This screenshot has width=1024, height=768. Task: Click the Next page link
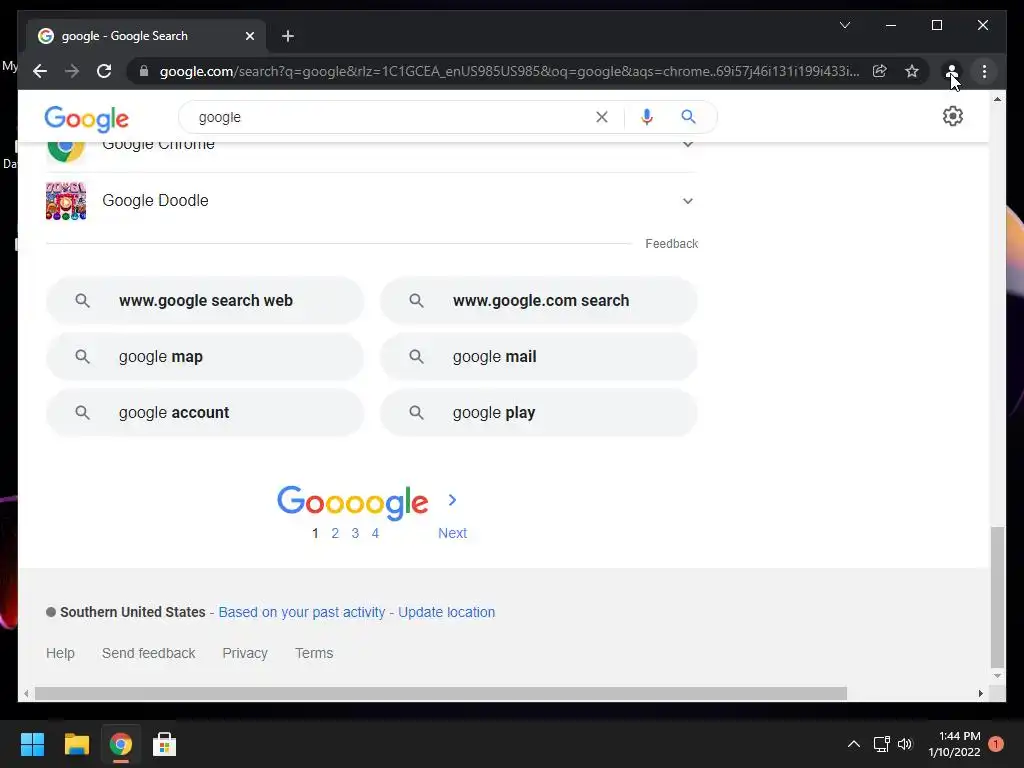(x=453, y=533)
